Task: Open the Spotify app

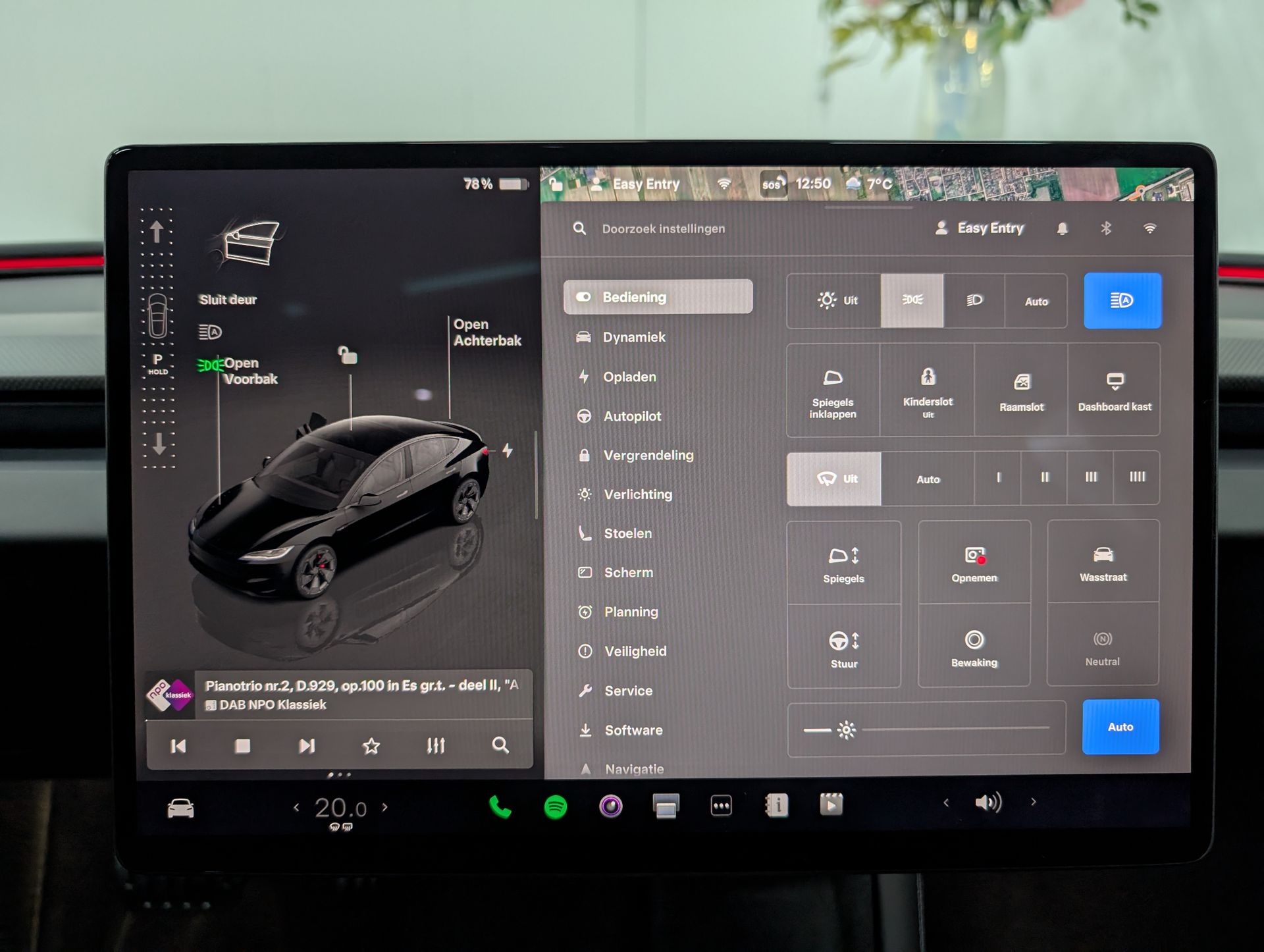Action: [x=555, y=807]
